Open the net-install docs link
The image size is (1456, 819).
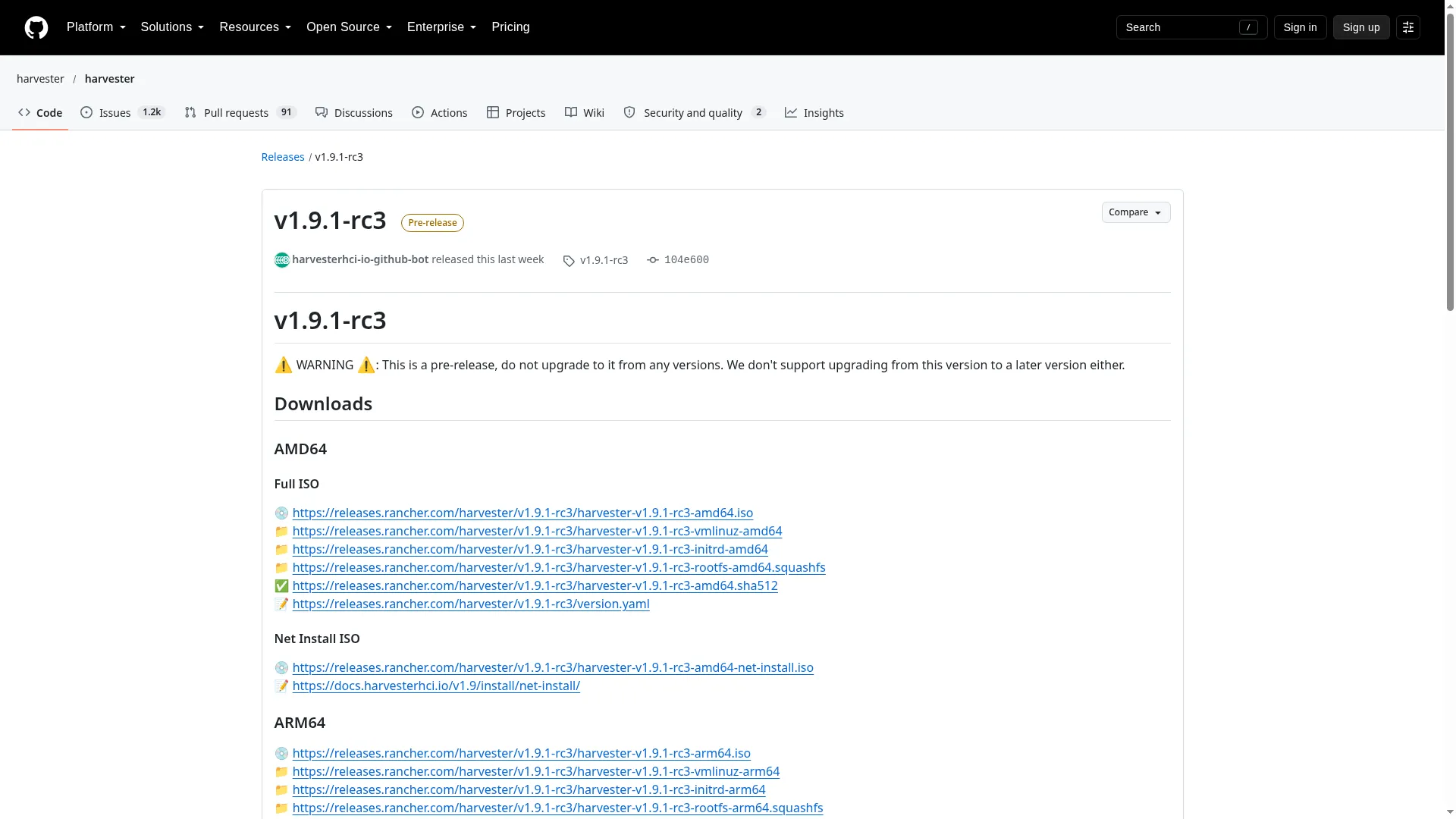pos(436,686)
